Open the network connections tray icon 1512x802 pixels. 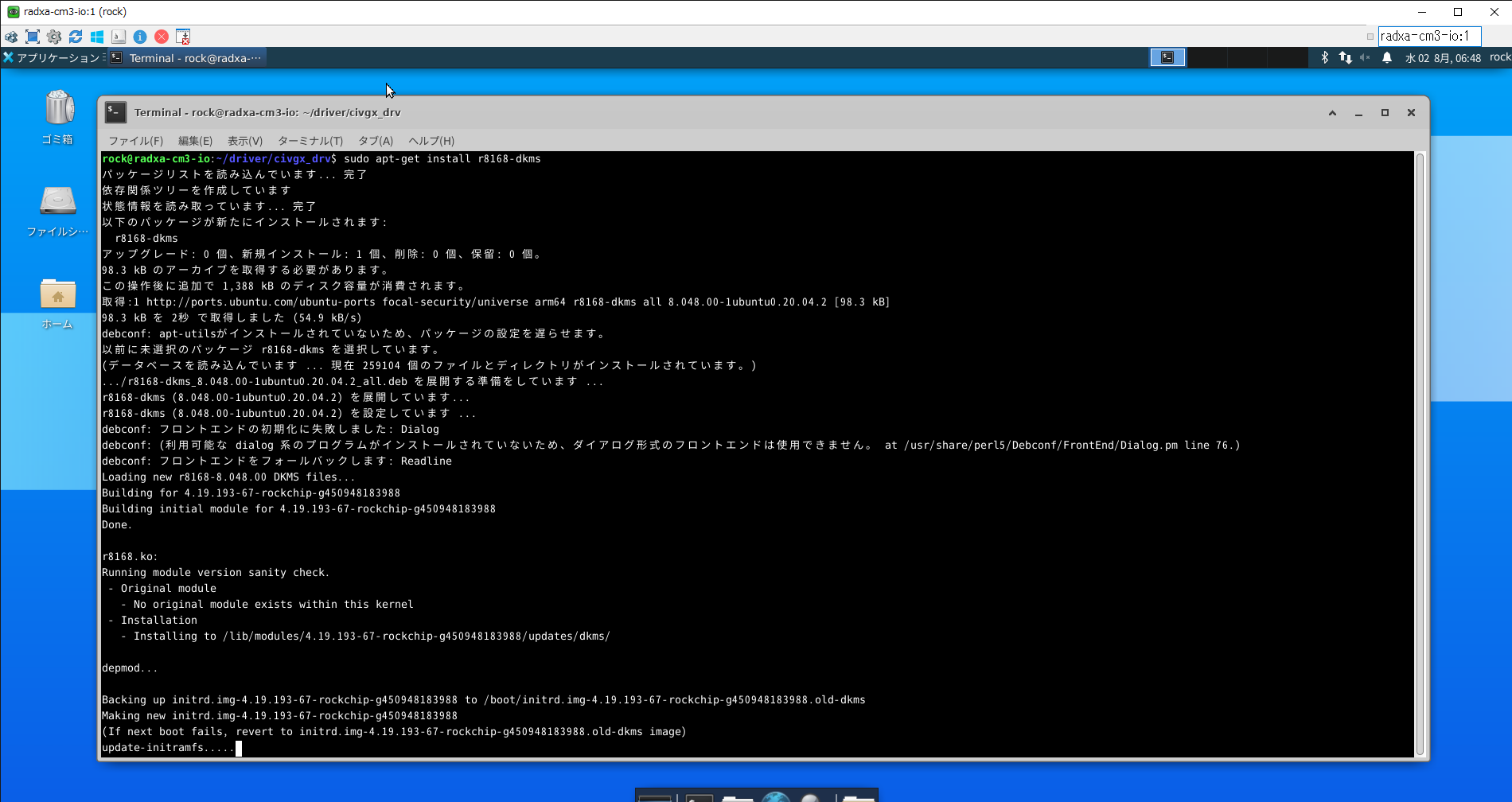click(x=1346, y=57)
